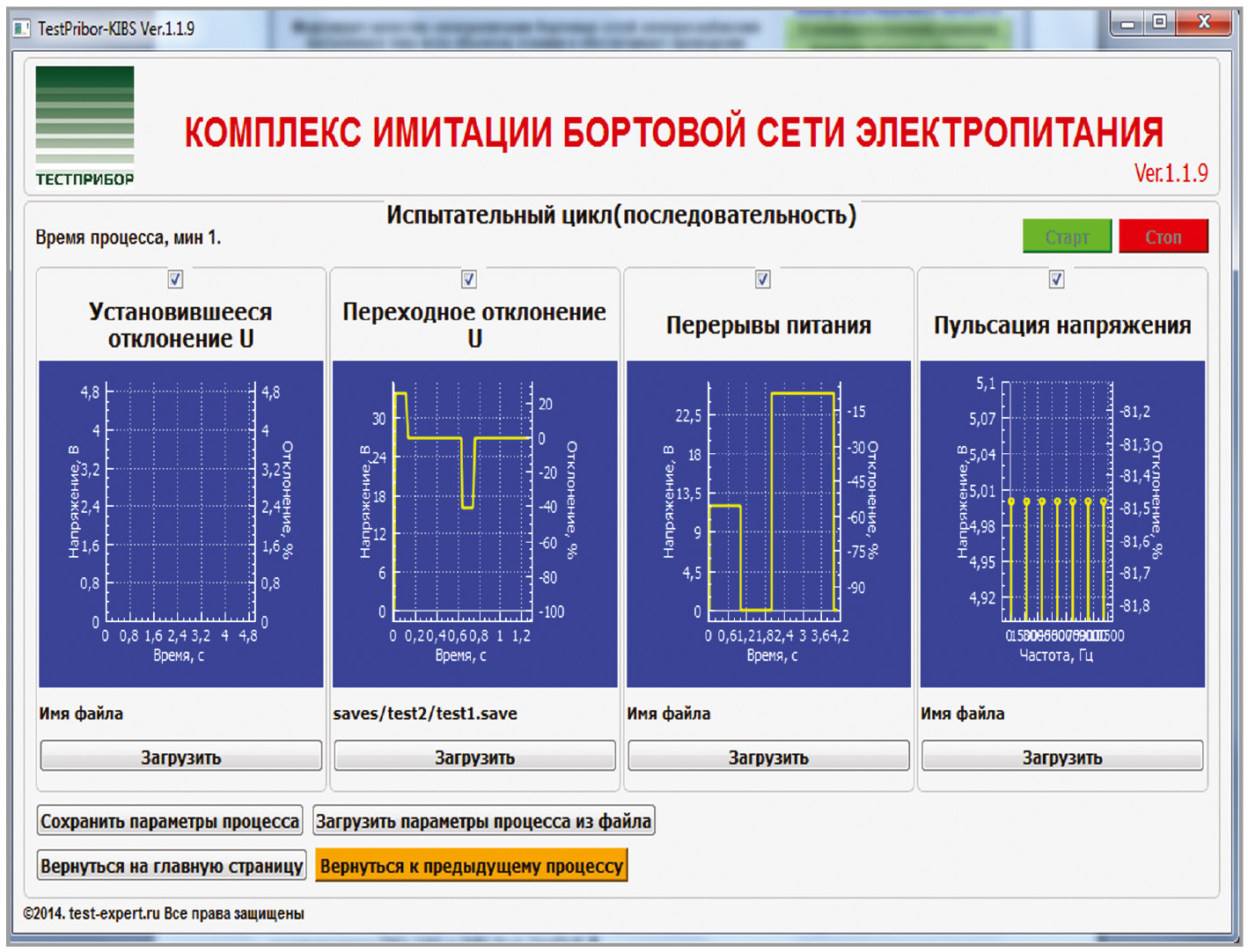Open the Переходное отклонение U chart
Screen dimensions: 1248x952
coord(475,524)
